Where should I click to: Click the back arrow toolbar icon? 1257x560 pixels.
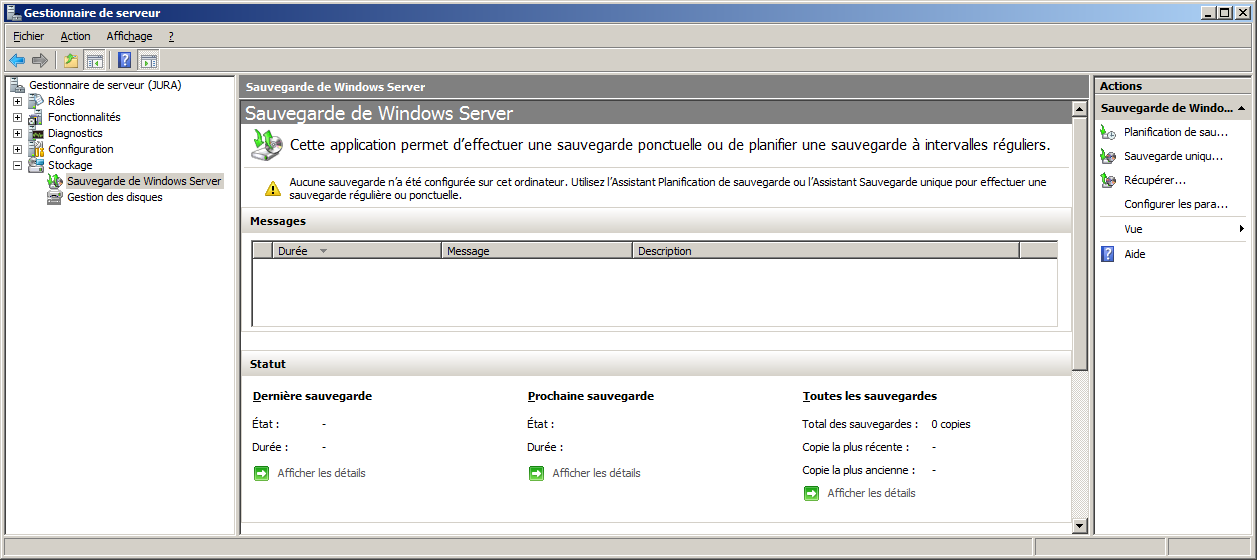coord(17,60)
